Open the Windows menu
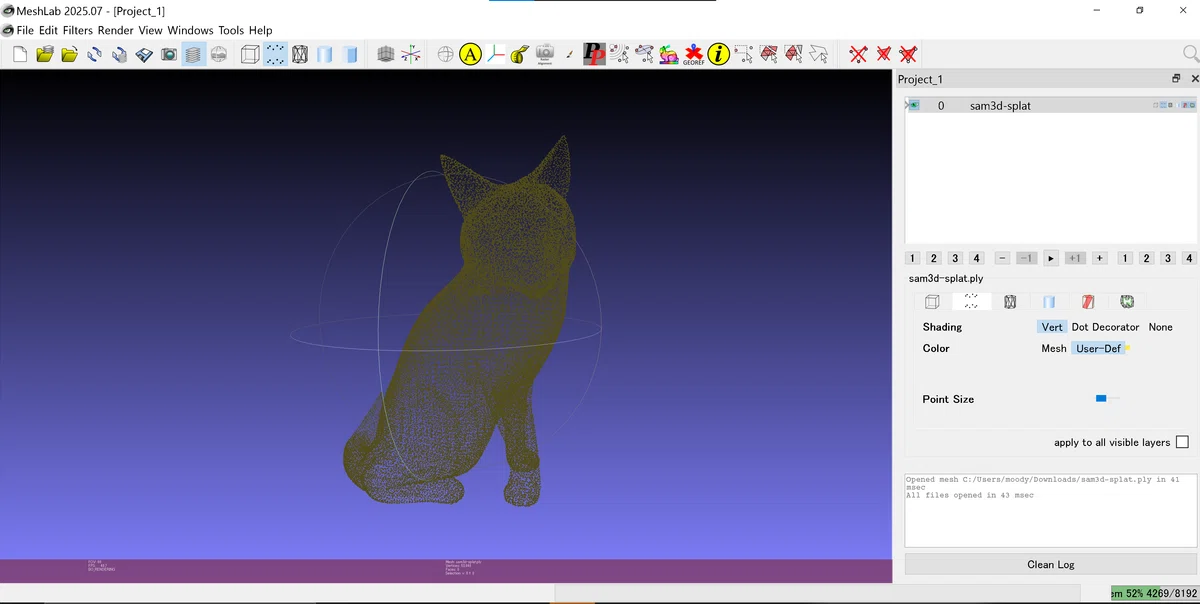Screen dimensions: 1200x604 tap(190, 30)
